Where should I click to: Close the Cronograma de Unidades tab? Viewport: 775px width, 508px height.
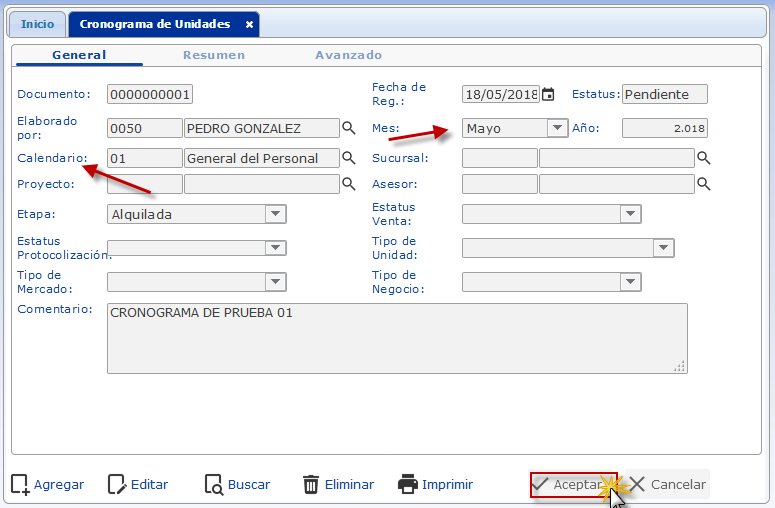pos(250,24)
